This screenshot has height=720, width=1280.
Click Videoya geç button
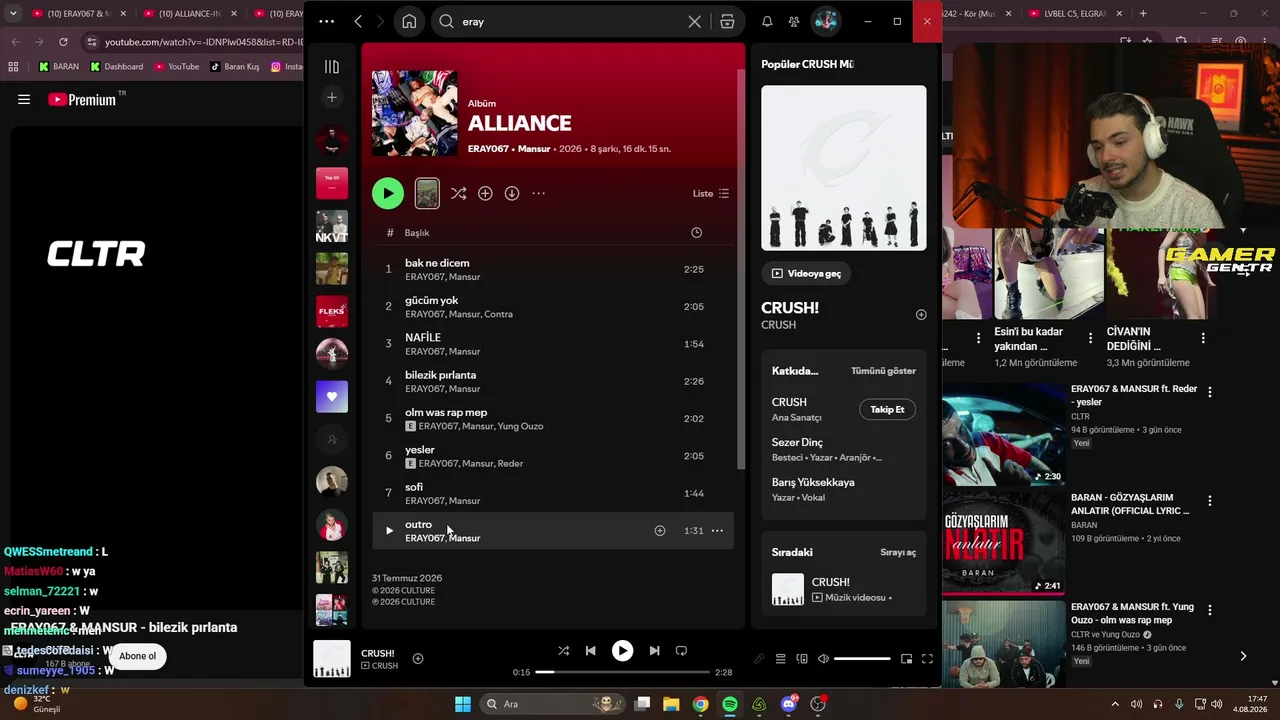pyautogui.click(x=806, y=273)
